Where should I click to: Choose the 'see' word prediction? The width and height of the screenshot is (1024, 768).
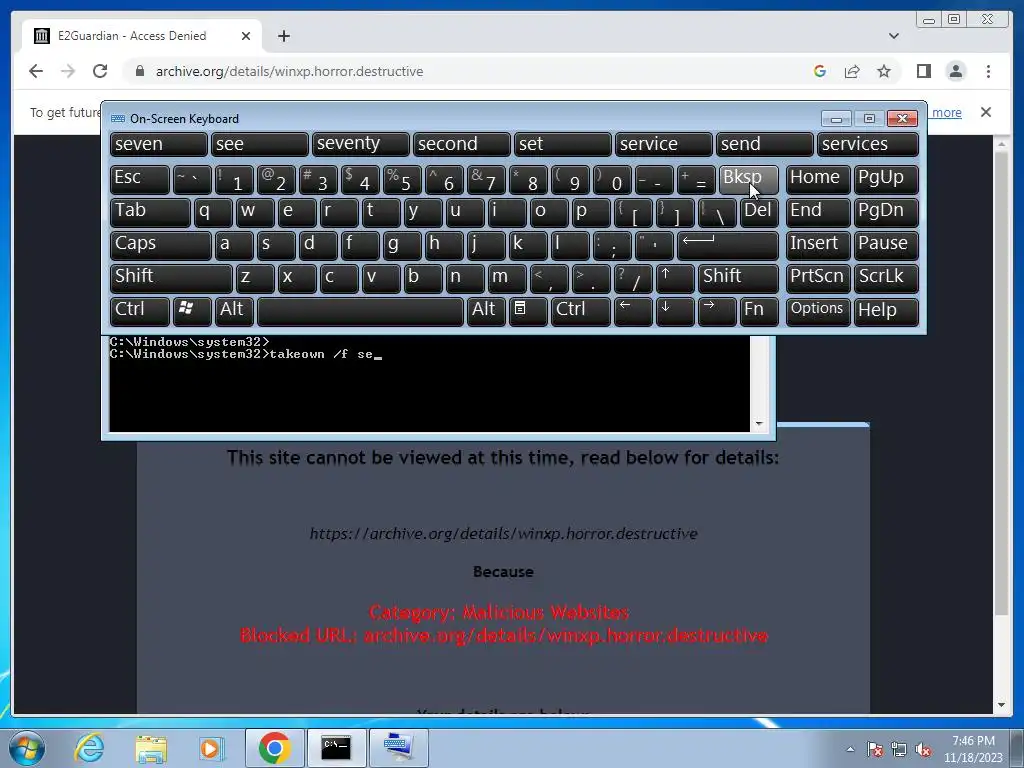(x=259, y=144)
